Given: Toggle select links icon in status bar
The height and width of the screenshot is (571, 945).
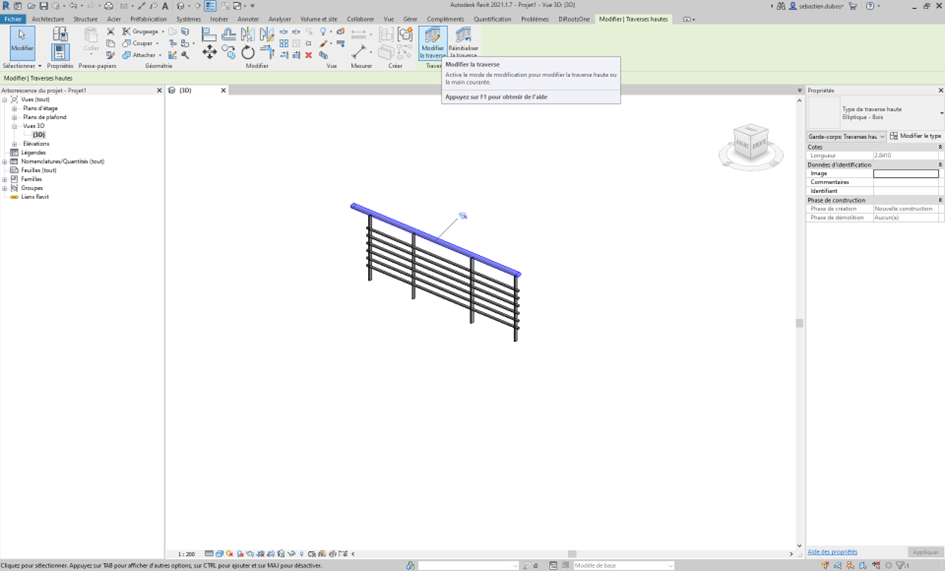Looking at the screenshot, I should 825,566.
